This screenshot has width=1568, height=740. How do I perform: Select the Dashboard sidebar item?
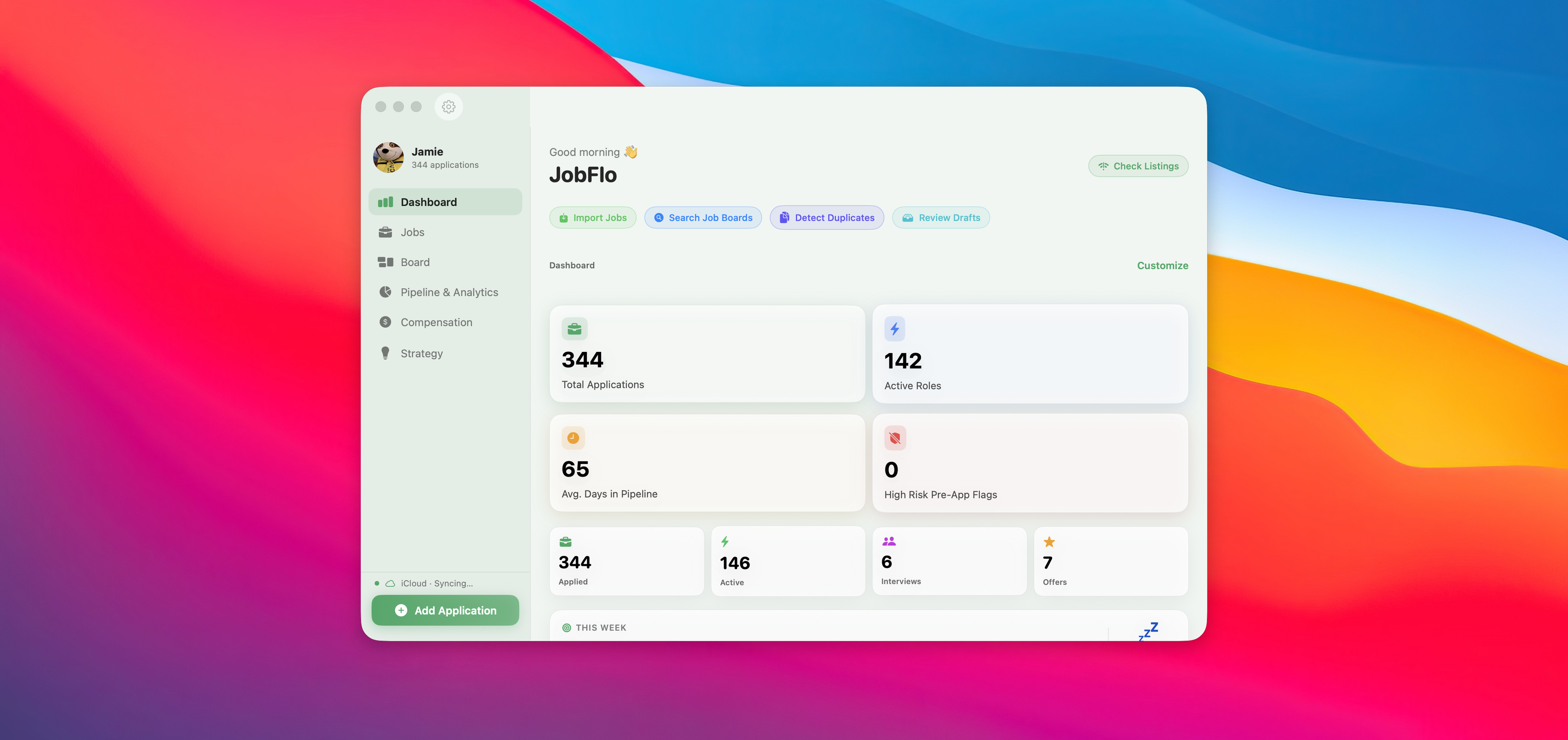[x=445, y=202]
